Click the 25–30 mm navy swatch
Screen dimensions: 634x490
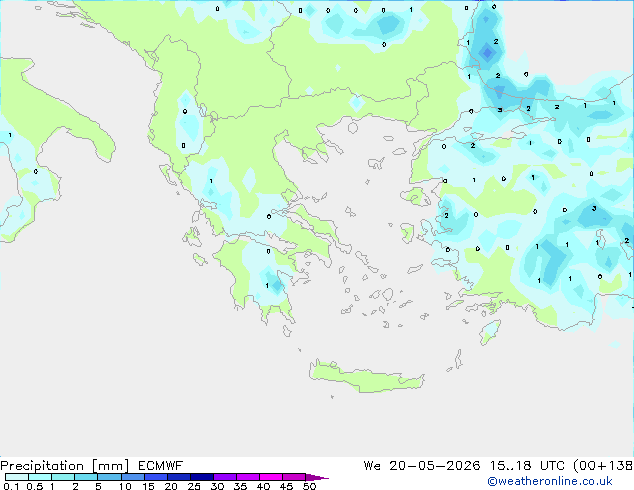click(202, 477)
